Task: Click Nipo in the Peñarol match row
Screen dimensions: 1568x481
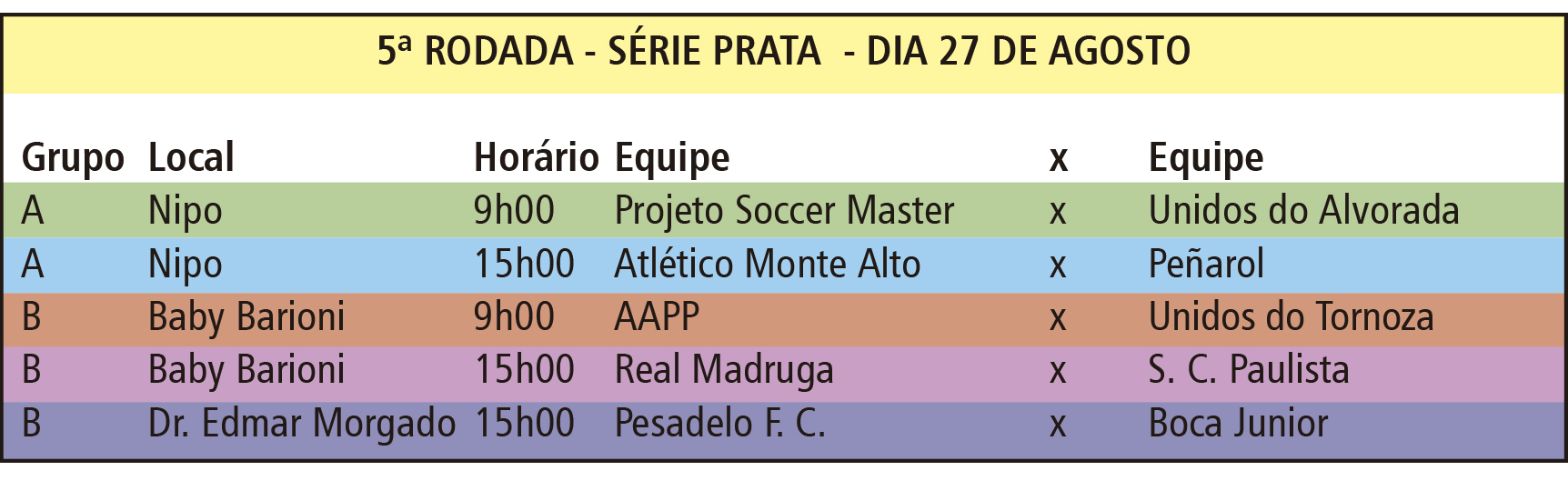Action: (x=186, y=265)
